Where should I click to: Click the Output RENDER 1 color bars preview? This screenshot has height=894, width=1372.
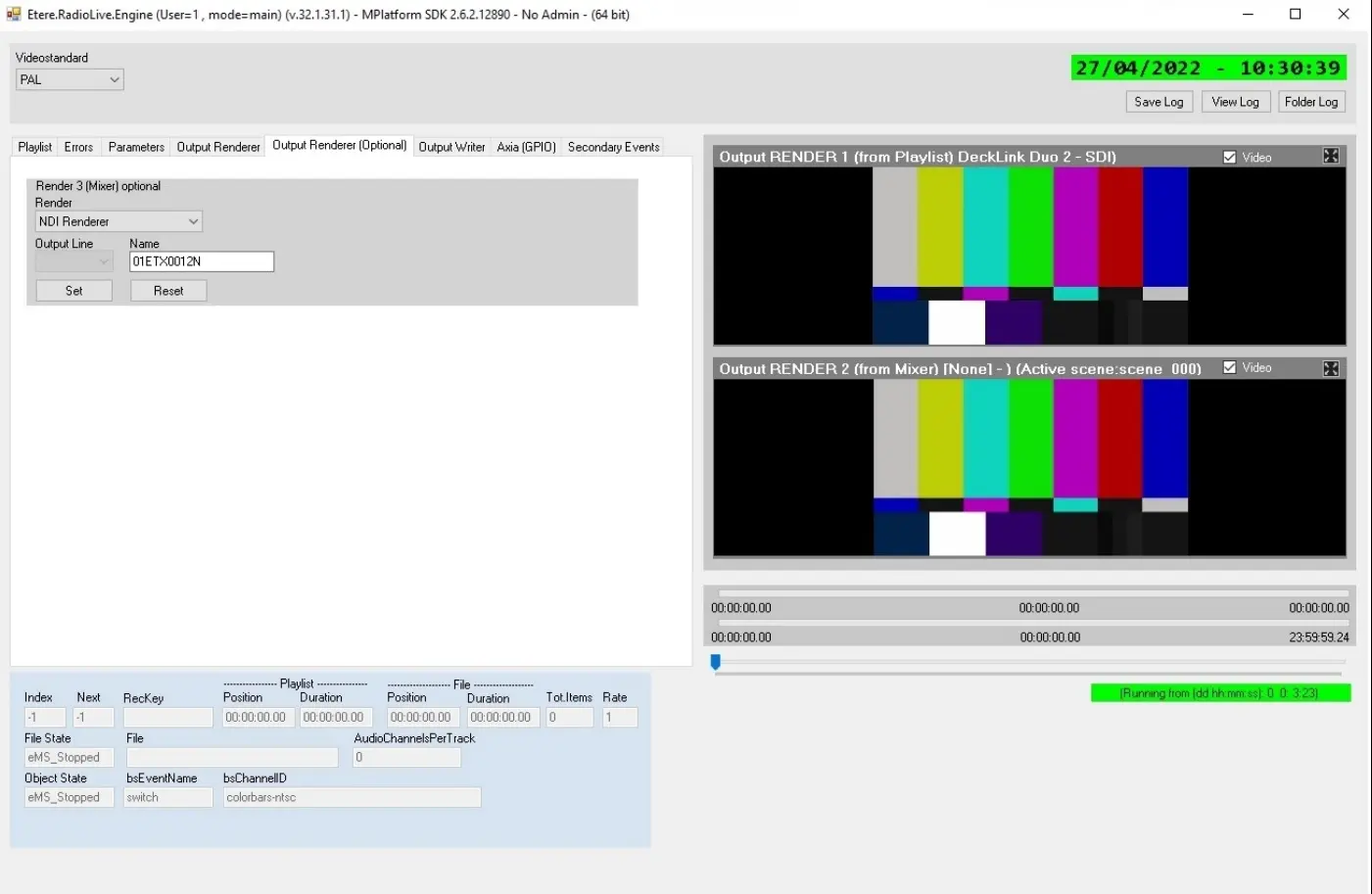[1029, 256]
